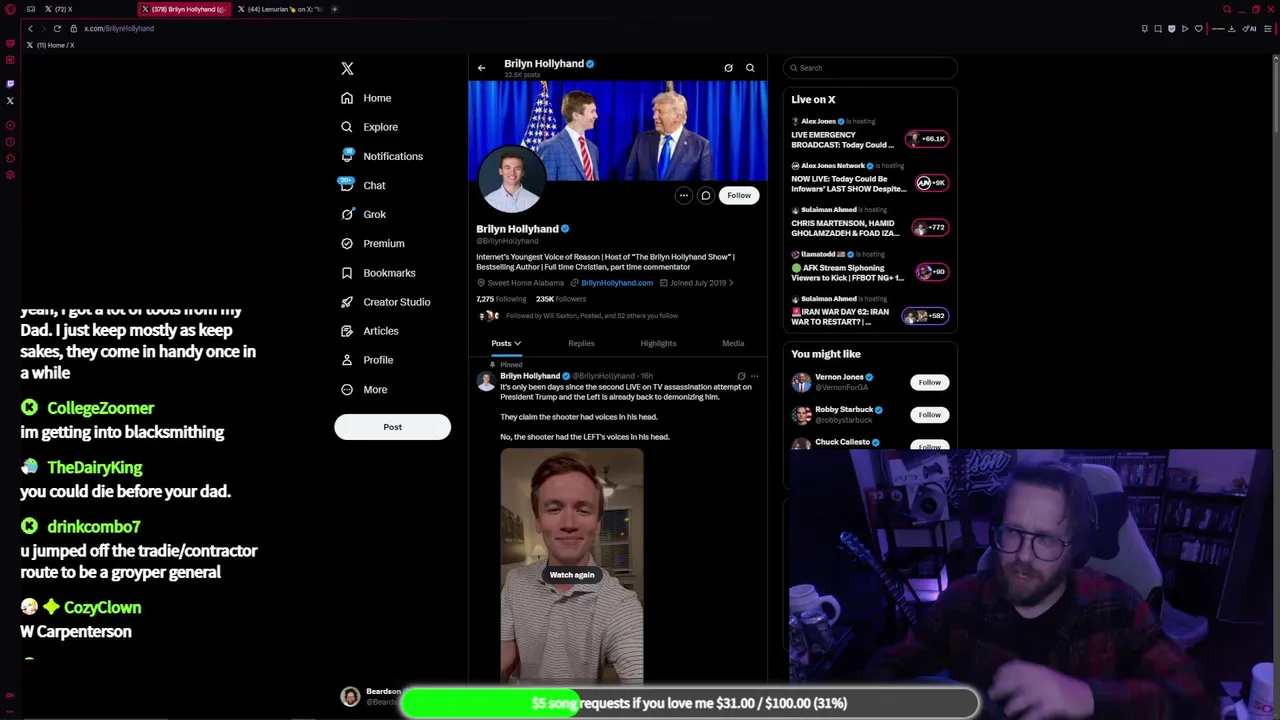The width and height of the screenshot is (1280, 720).
Task: Open Chat in the sidebar
Action: pyautogui.click(x=363, y=185)
